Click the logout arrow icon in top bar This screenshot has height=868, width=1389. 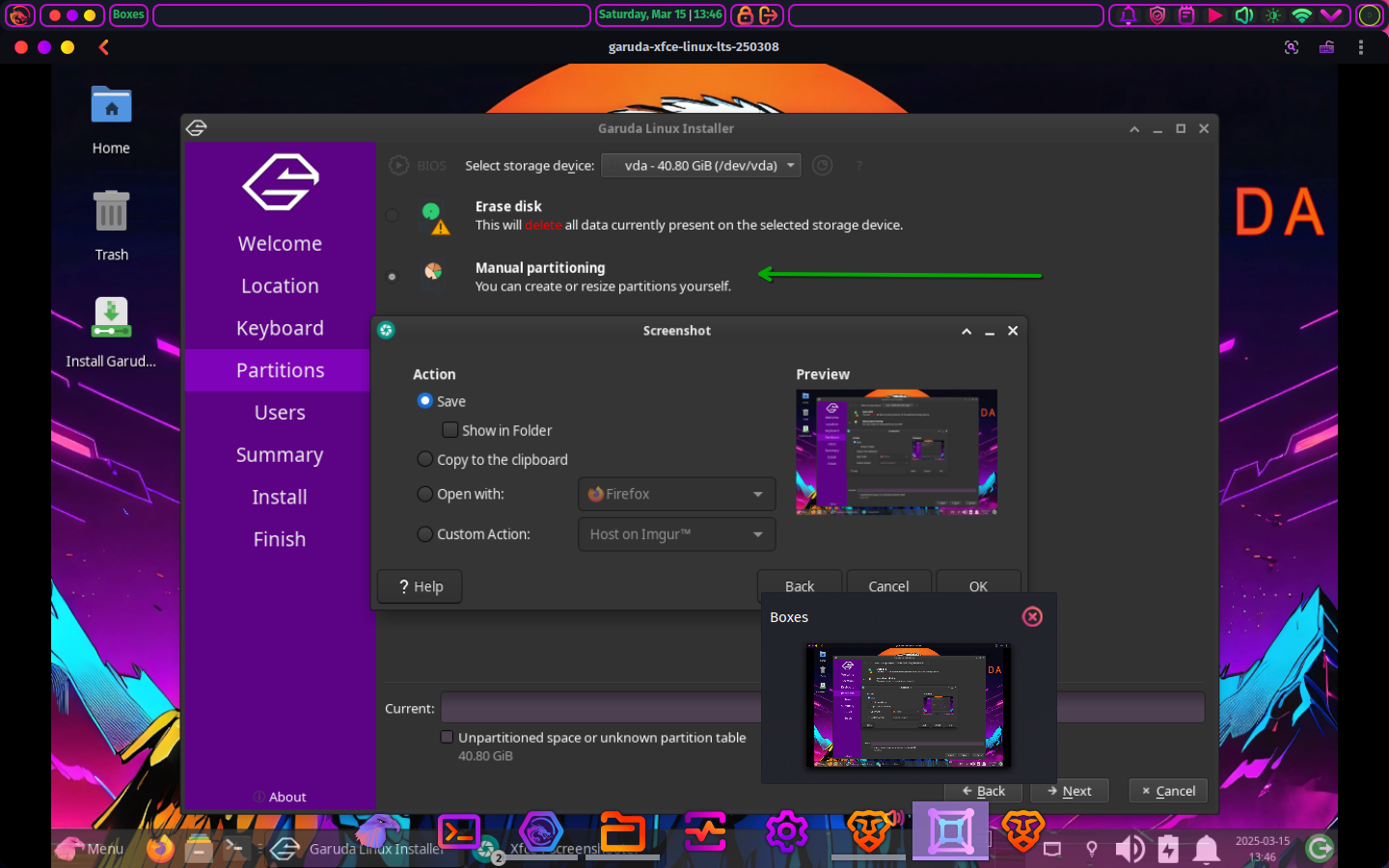coord(769,15)
